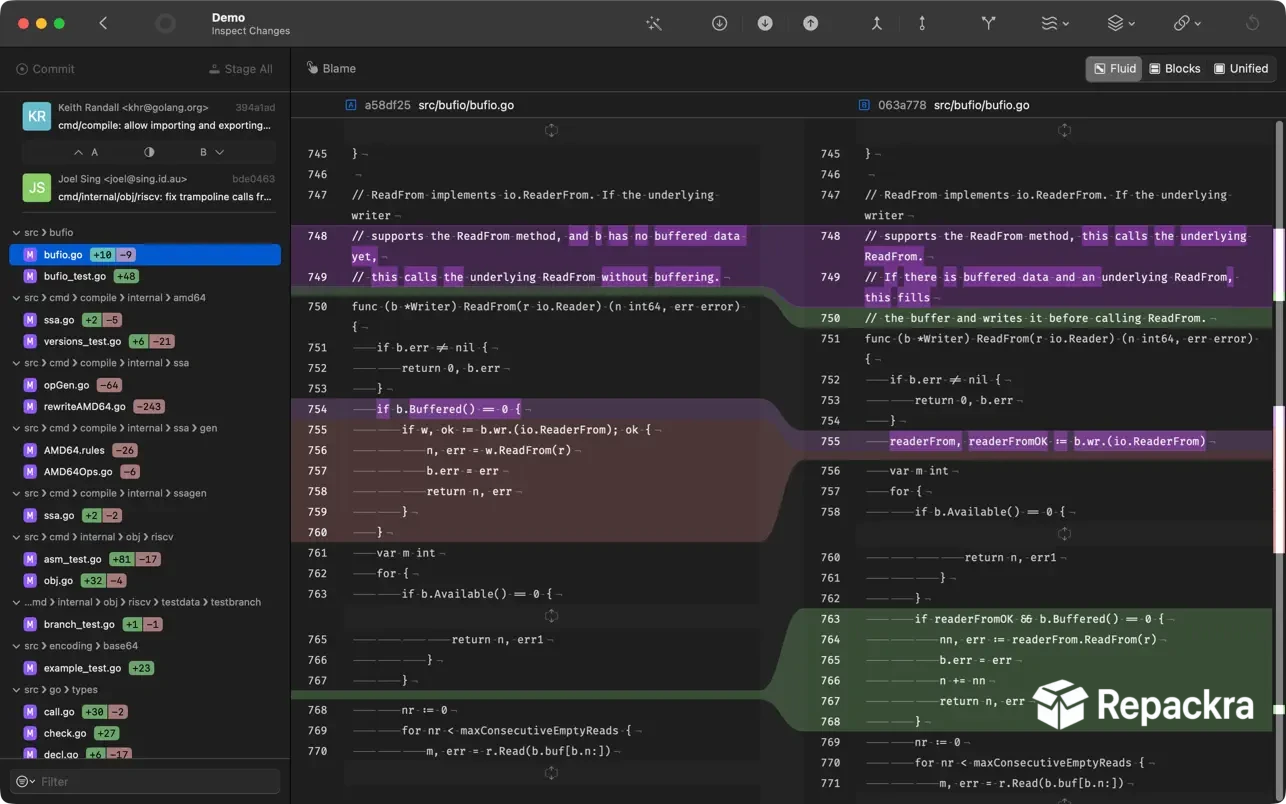The image size is (1286, 804).
Task: Collapse the src > cmd > compile > internal > amd64 group
Action: [16, 297]
